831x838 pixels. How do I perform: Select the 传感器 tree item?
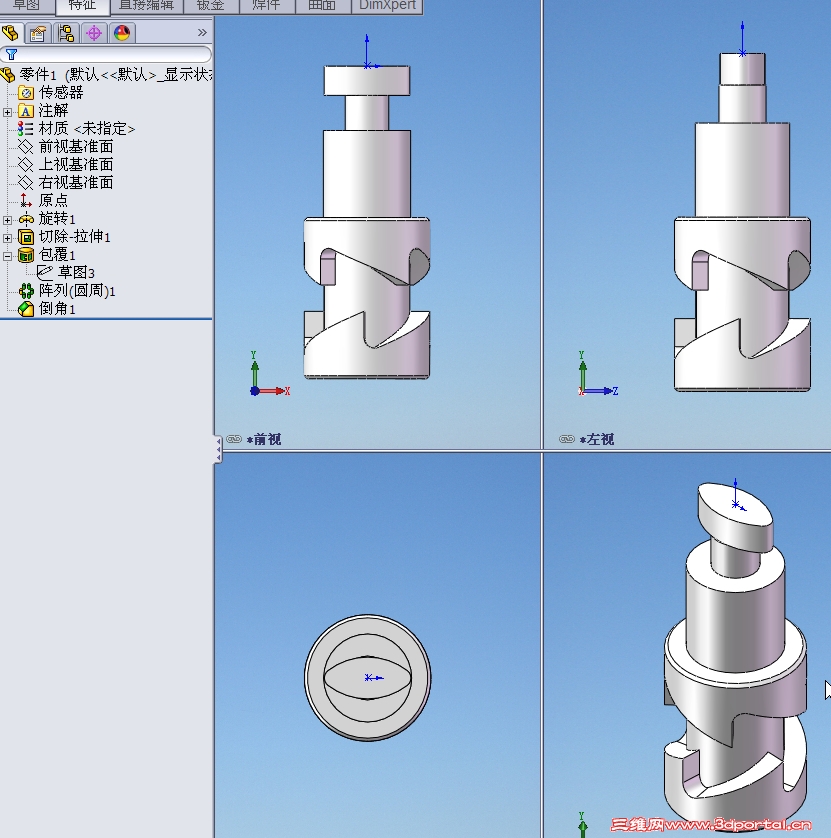pos(61,92)
